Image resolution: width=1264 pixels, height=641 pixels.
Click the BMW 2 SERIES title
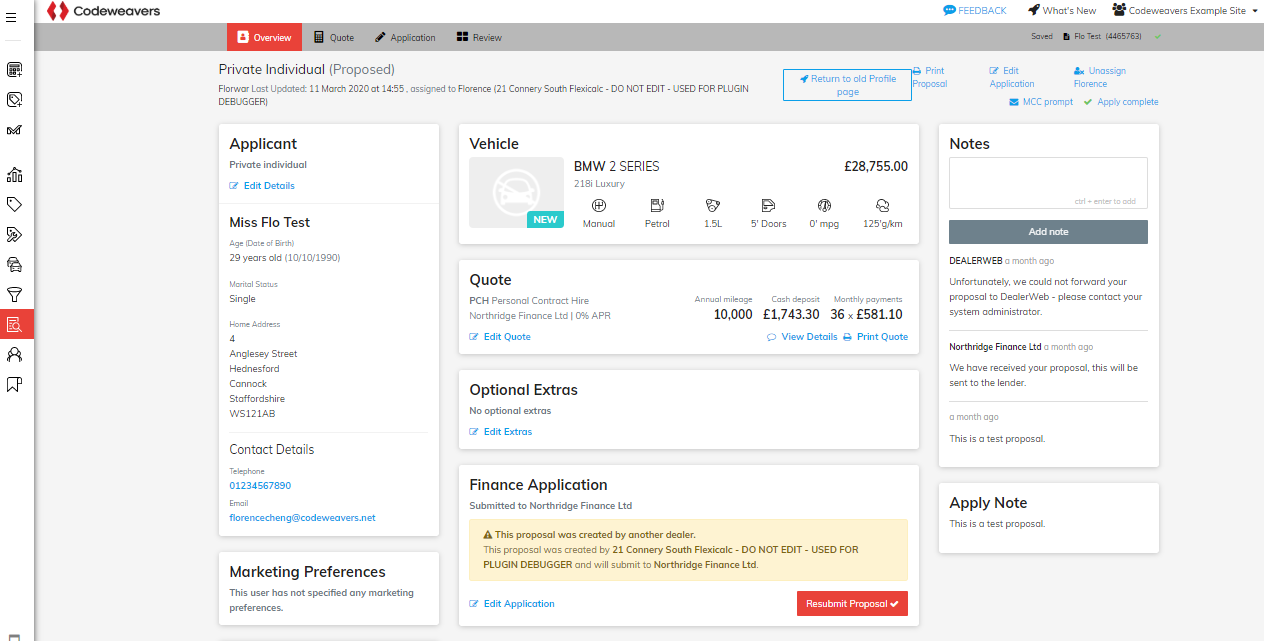tap(617, 167)
